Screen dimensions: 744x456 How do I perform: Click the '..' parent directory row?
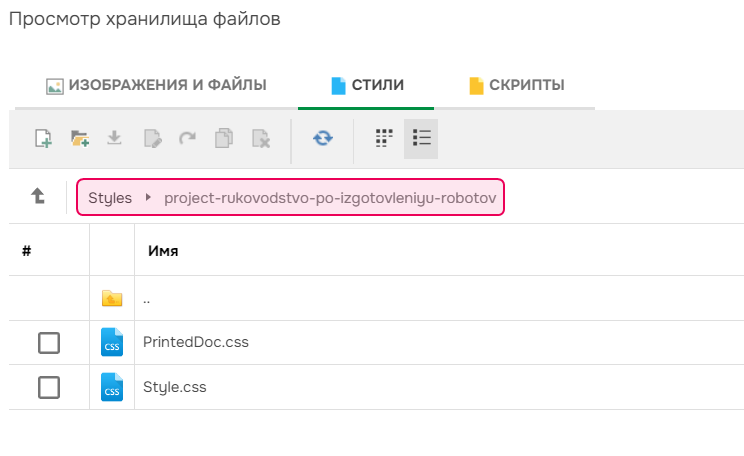click(x=376, y=298)
